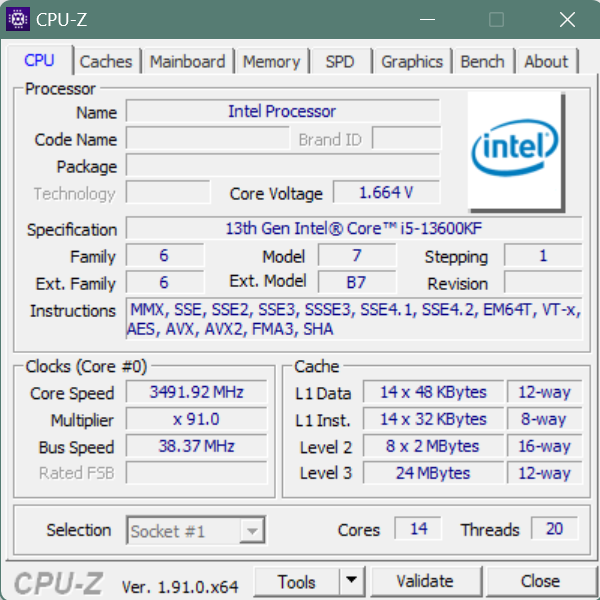Switch to the Caches tab
The image size is (600, 600).
coord(106,61)
